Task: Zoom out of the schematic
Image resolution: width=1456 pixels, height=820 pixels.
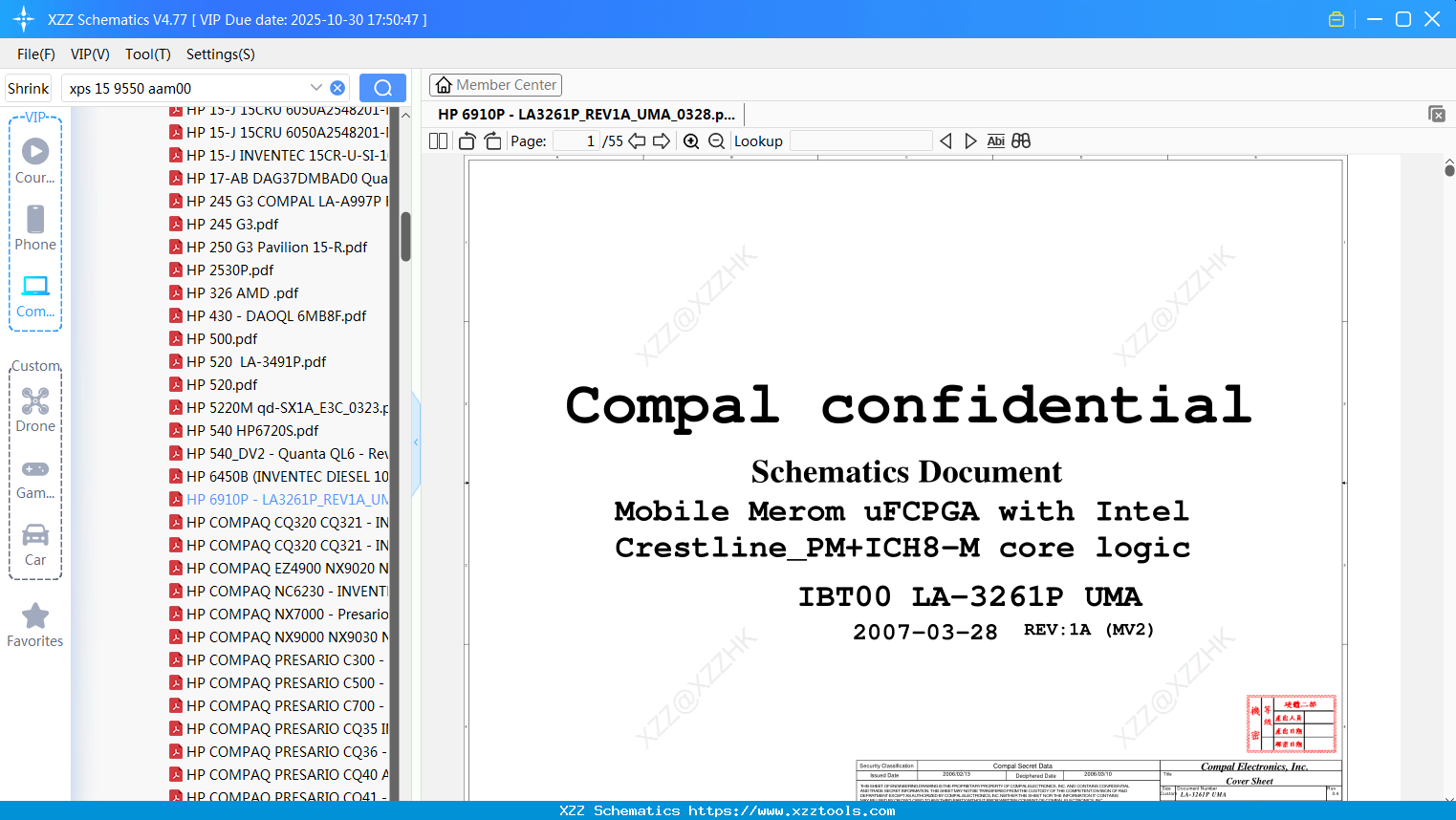Action: tap(716, 141)
